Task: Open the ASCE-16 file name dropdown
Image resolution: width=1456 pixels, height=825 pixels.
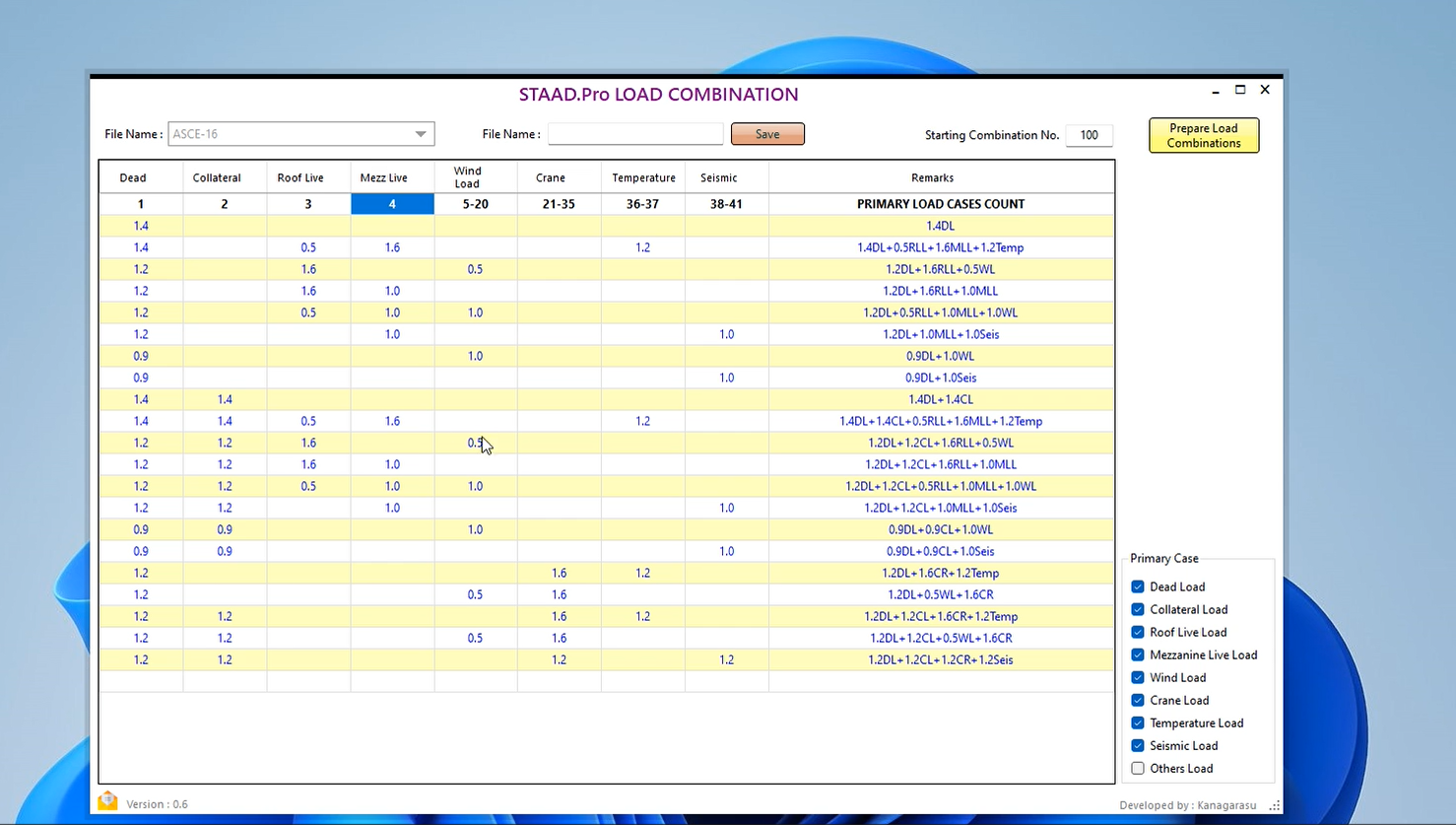Action: click(422, 134)
